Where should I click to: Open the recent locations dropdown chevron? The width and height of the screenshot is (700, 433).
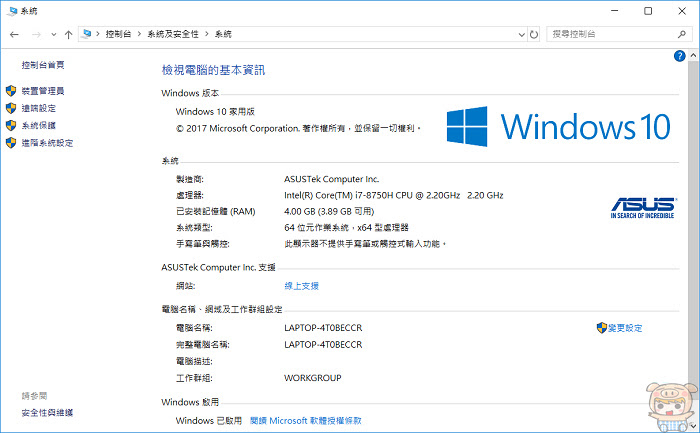(x=54, y=34)
